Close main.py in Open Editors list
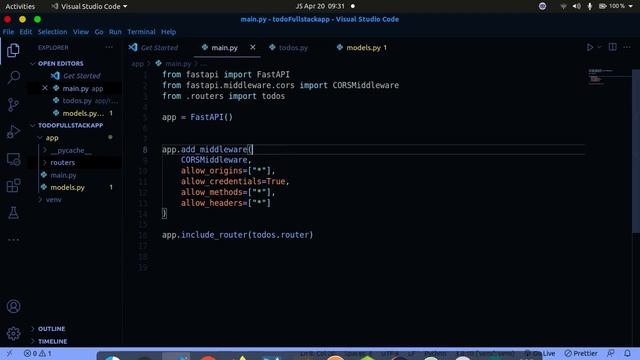The width and height of the screenshot is (640, 360). point(45,88)
